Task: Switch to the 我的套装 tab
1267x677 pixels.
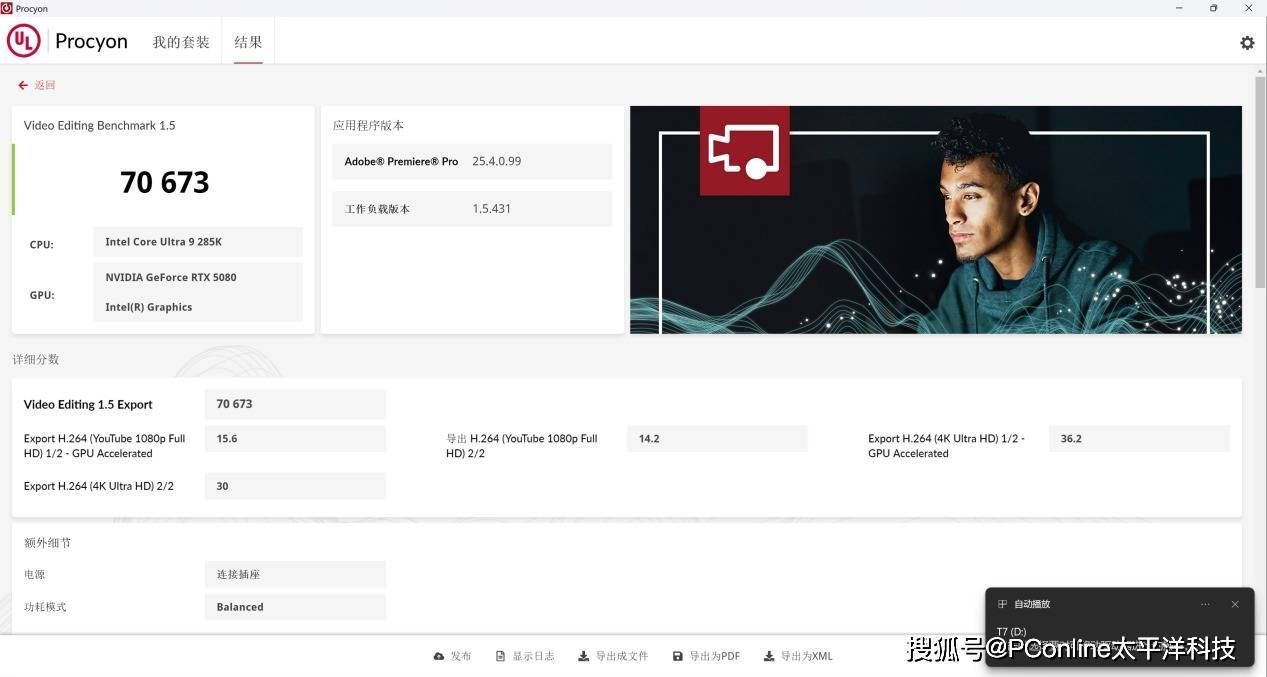Action: pos(181,42)
